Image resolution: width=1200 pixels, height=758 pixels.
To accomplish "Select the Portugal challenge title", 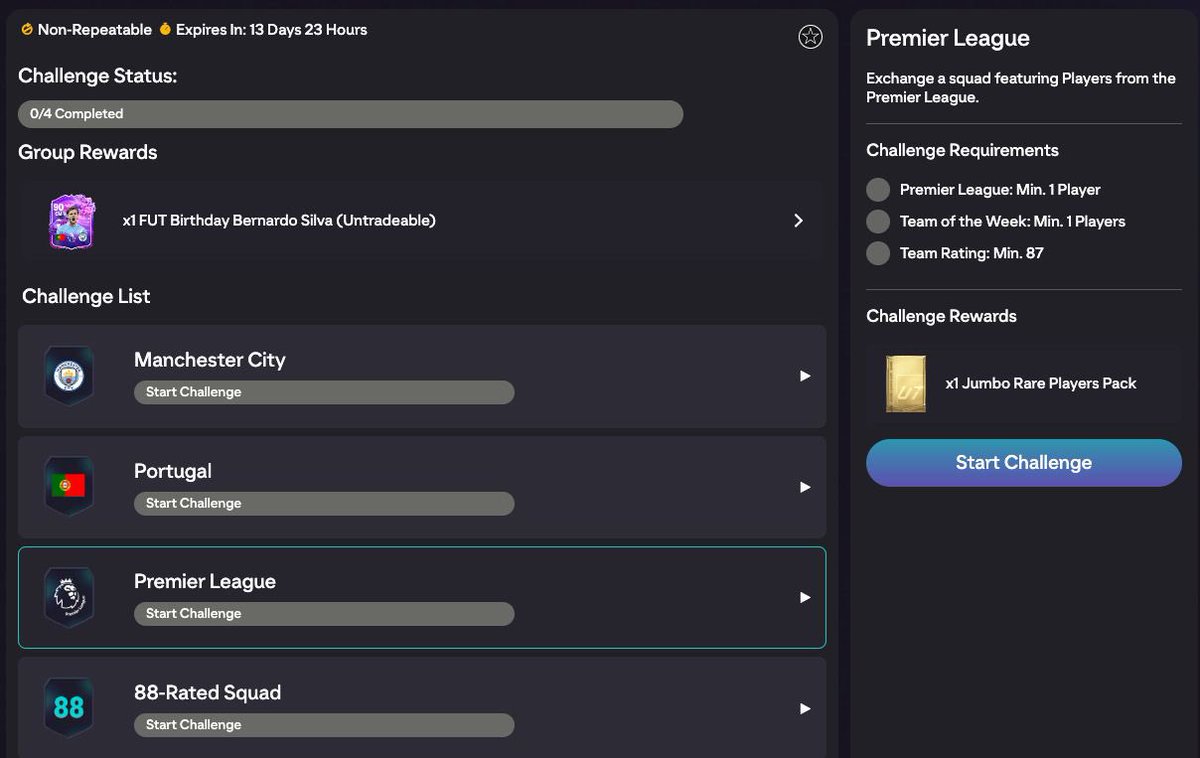I will 173,471.
